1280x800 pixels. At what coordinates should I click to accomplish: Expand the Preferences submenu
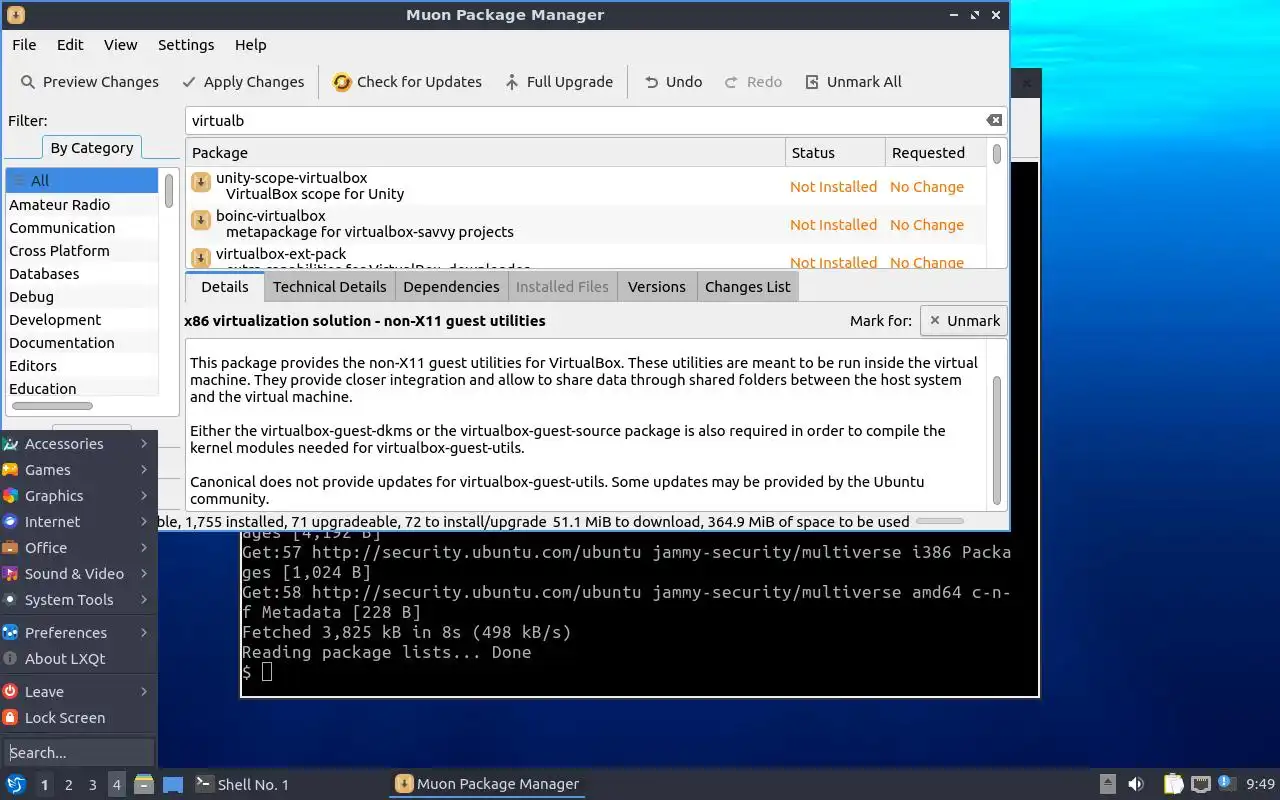coord(78,633)
